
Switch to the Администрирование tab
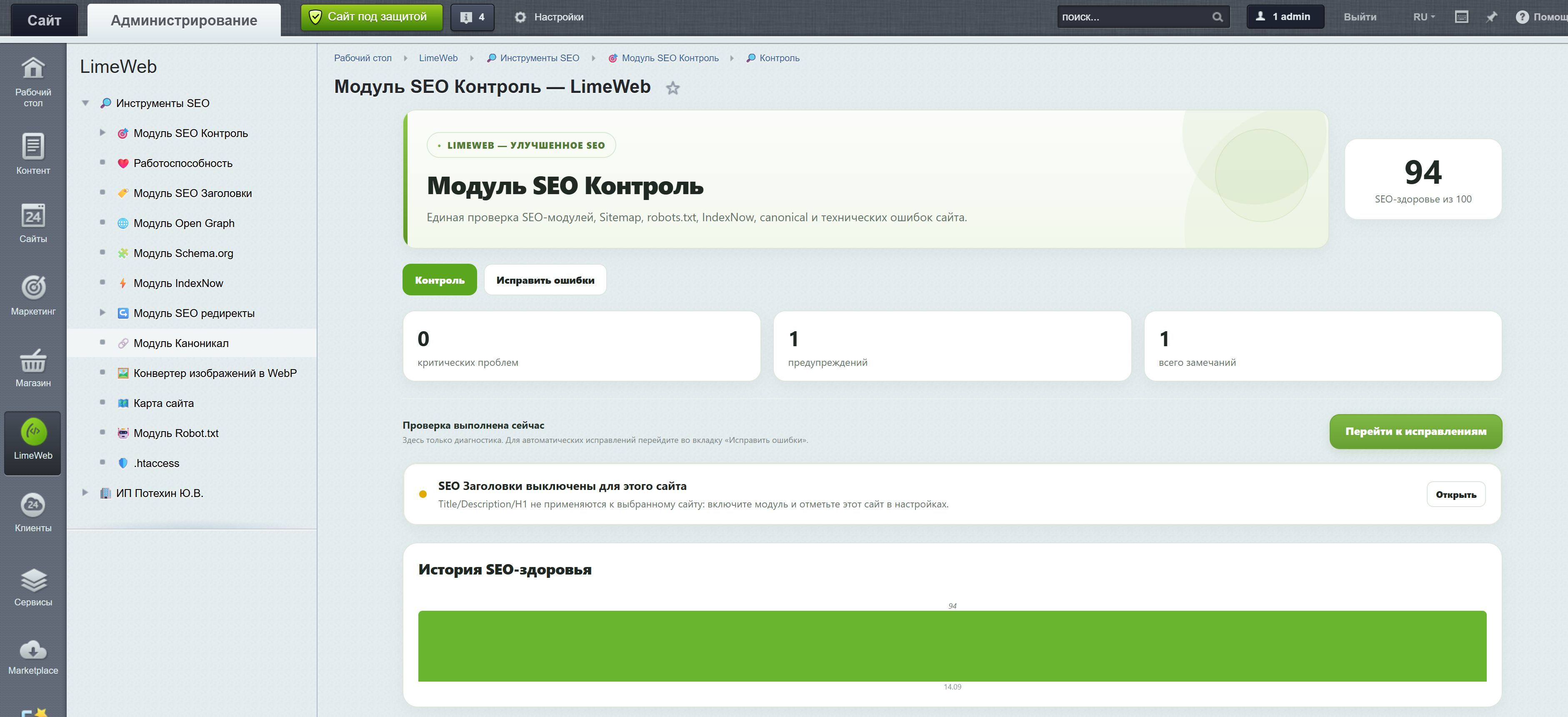(184, 20)
